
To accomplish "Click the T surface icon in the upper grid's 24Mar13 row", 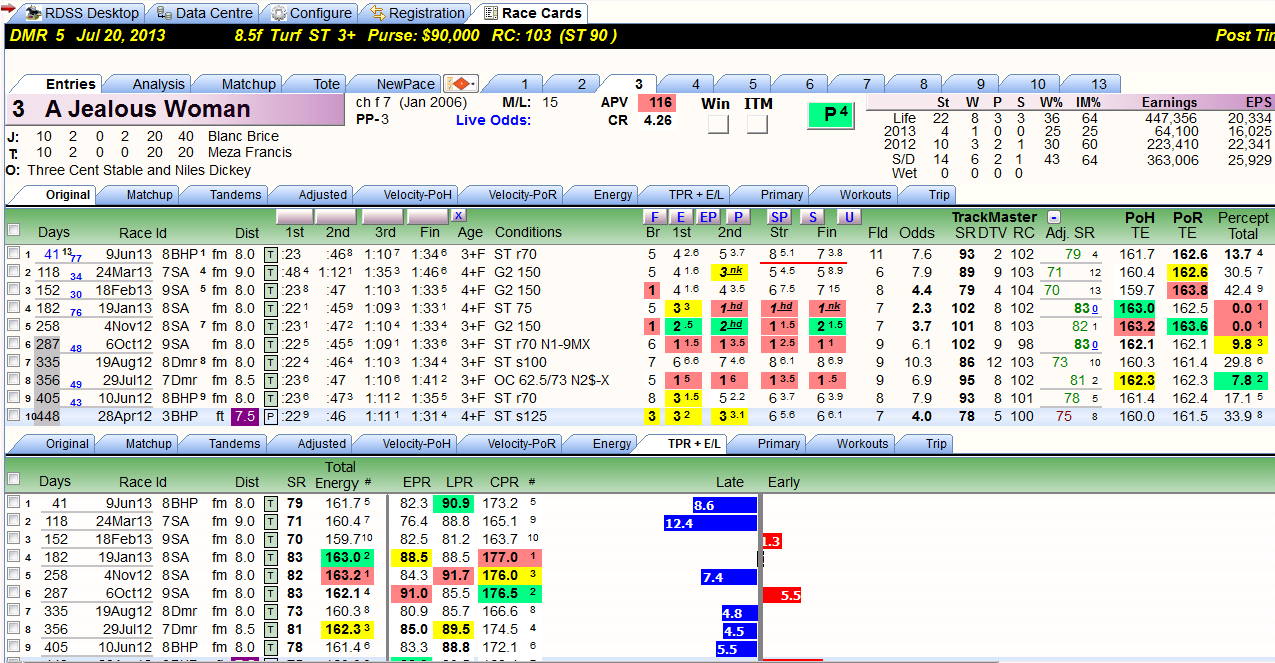I will 271,272.
